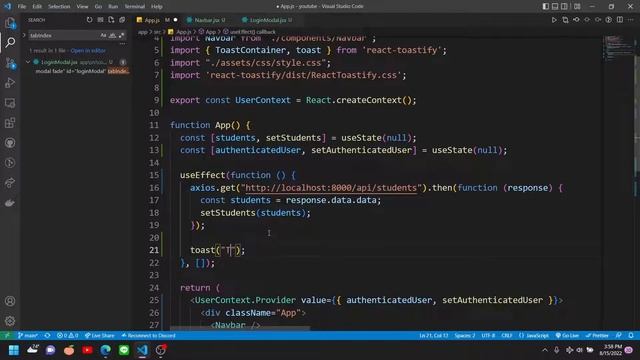Click Prettier in status bar
Viewport: 640px width, 360px height.
[x=597, y=336]
